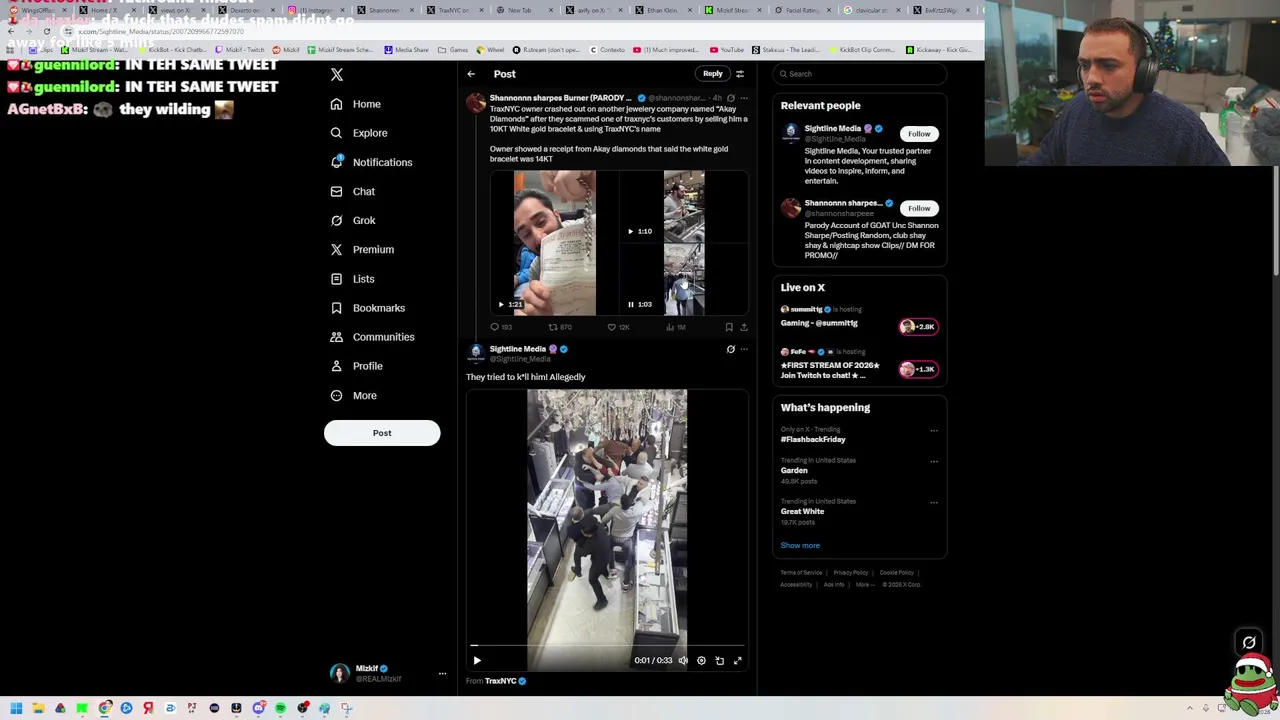Screen dimensions: 1280x720
Task: Open Premium in sidebar
Action: pyautogui.click(x=361, y=249)
